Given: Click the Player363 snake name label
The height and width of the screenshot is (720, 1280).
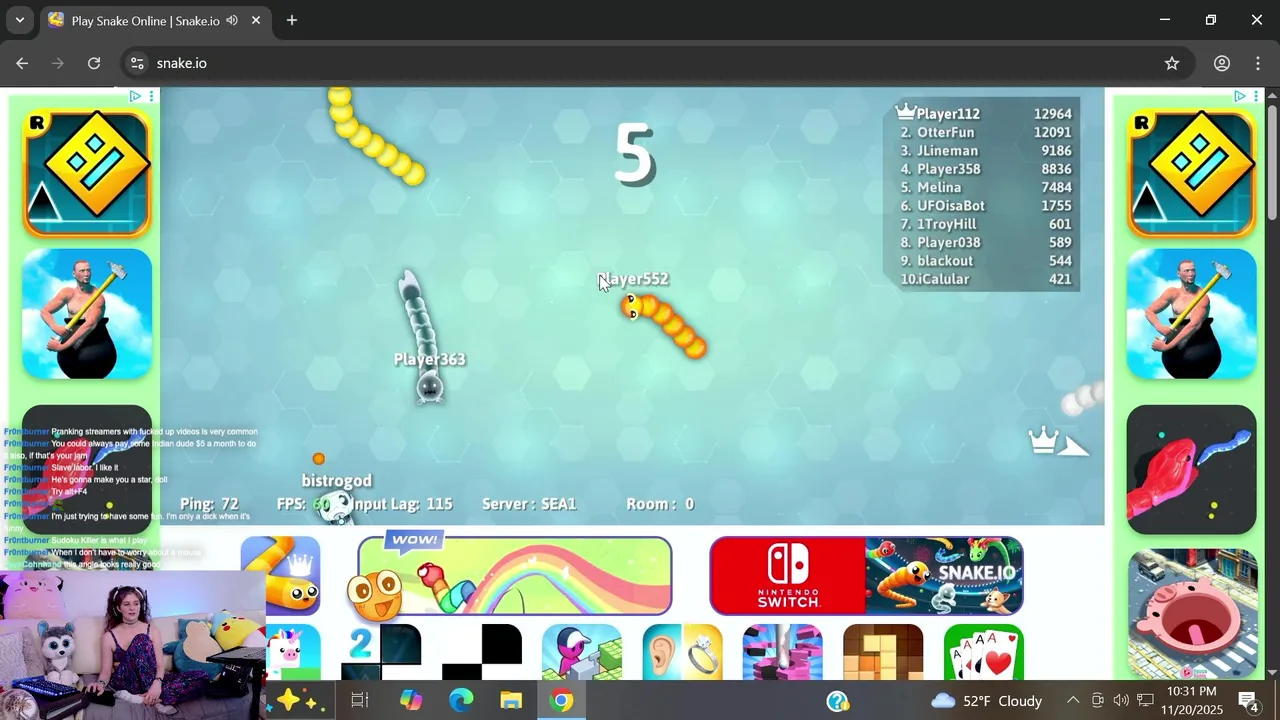Looking at the screenshot, I should [429, 359].
